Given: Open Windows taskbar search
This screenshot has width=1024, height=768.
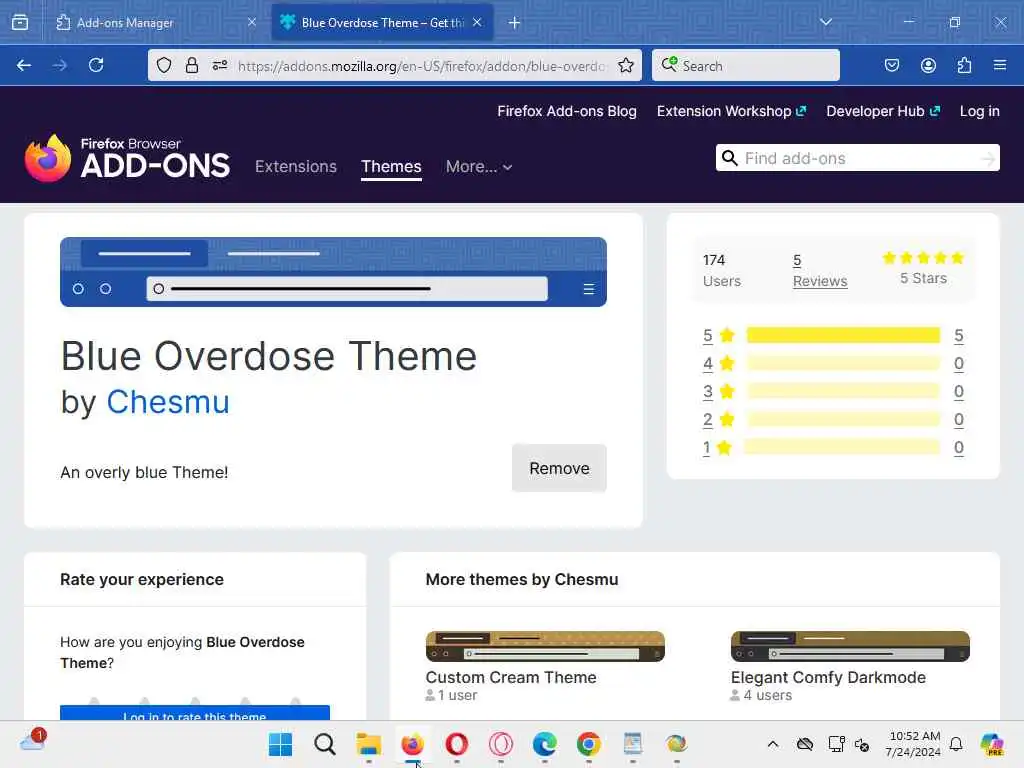Looking at the screenshot, I should pos(325,744).
